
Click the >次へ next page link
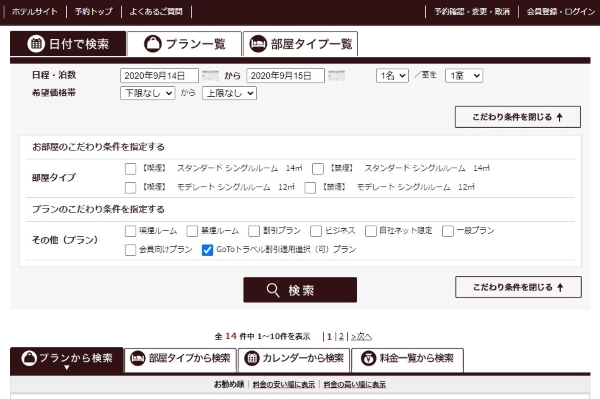[x=361, y=337]
